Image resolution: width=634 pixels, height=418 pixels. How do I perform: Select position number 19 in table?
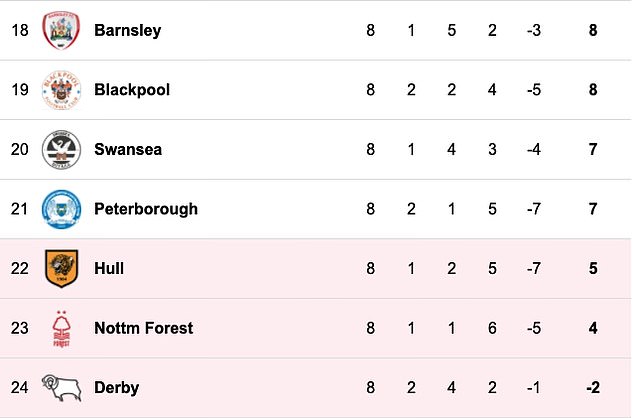20,90
